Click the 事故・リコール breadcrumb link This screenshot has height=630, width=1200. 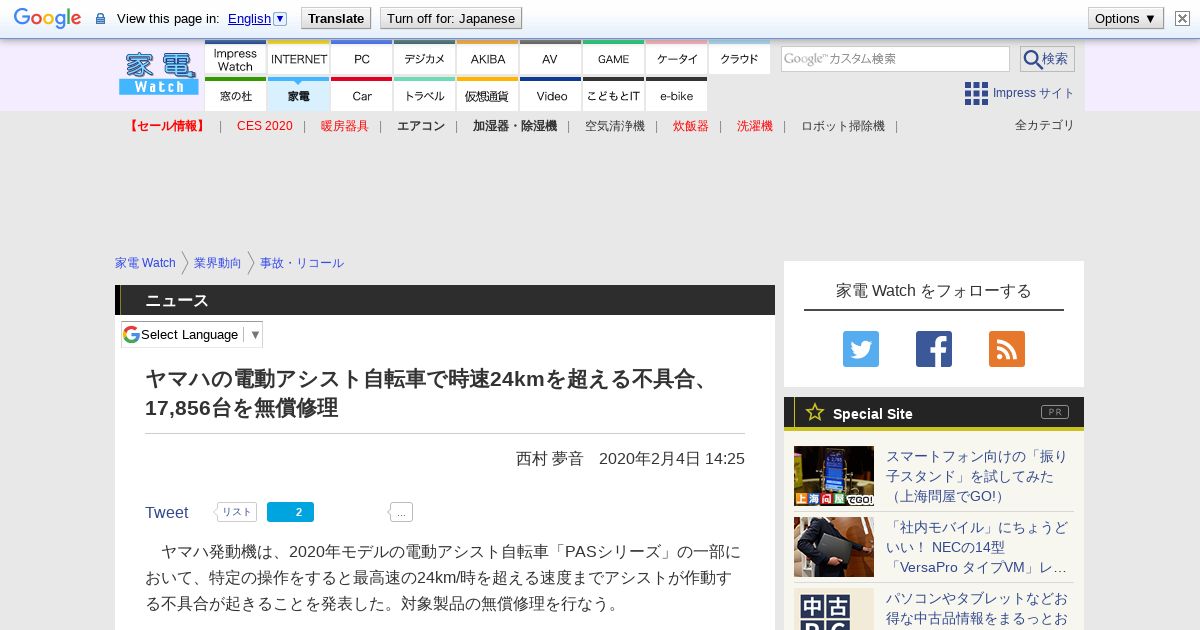point(302,263)
